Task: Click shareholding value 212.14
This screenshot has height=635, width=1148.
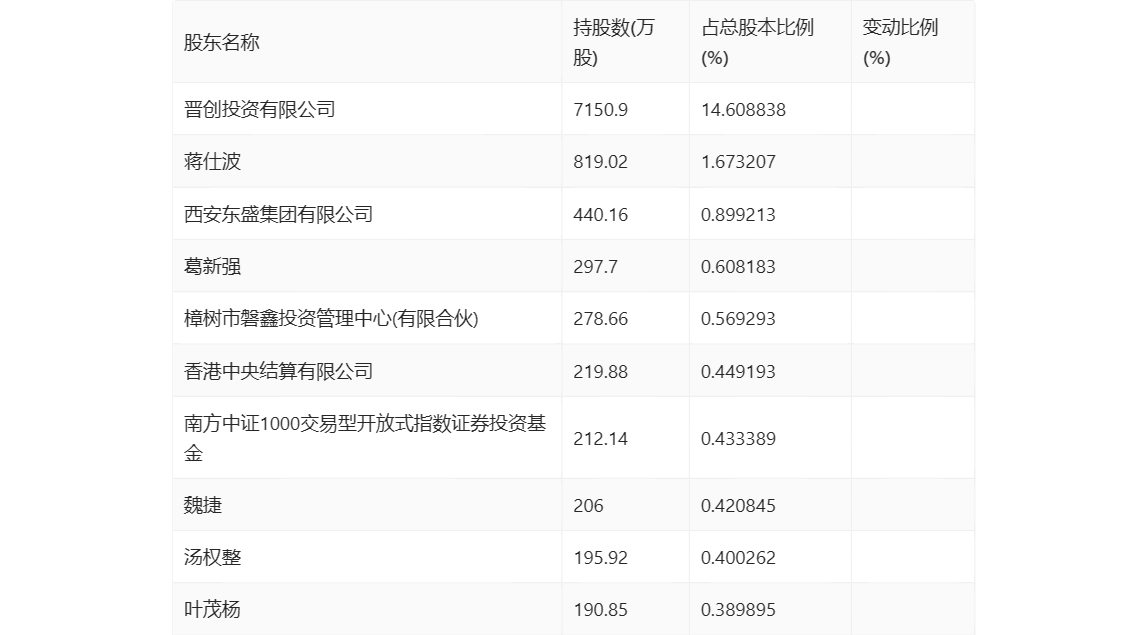Action: pyautogui.click(x=600, y=439)
